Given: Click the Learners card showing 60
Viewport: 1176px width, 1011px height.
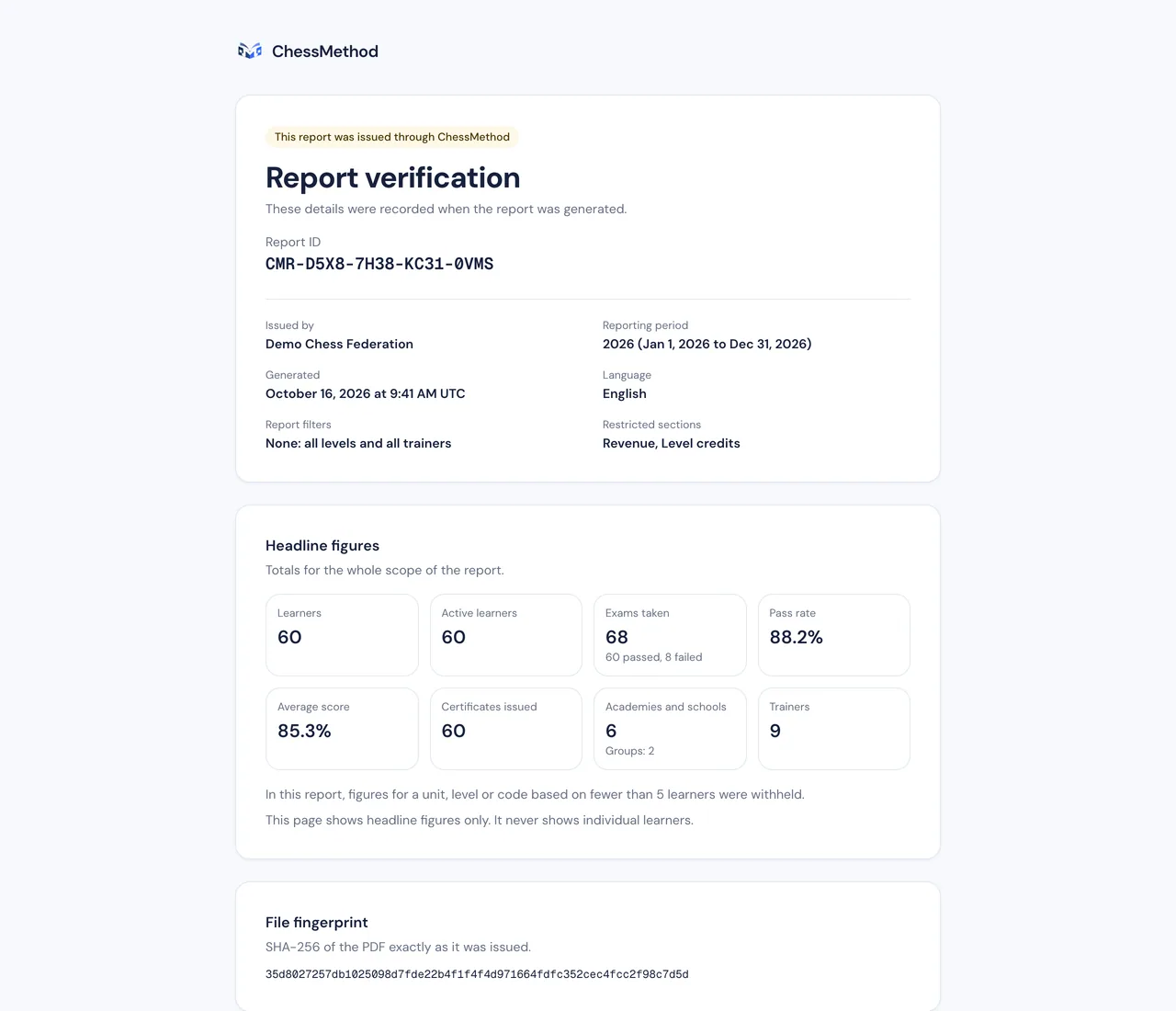Looking at the screenshot, I should [x=342, y=635].
